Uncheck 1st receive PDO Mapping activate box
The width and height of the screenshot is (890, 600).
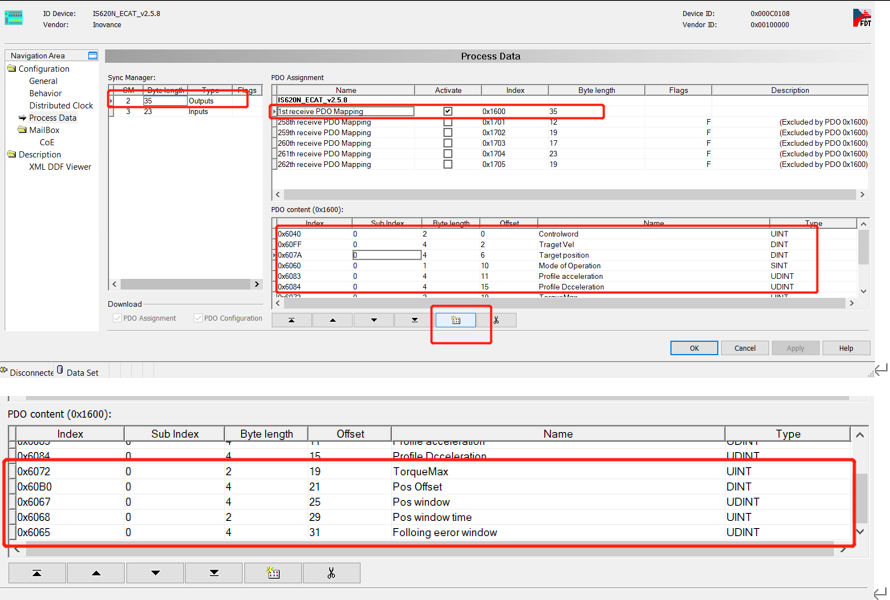tap(447, 112)
